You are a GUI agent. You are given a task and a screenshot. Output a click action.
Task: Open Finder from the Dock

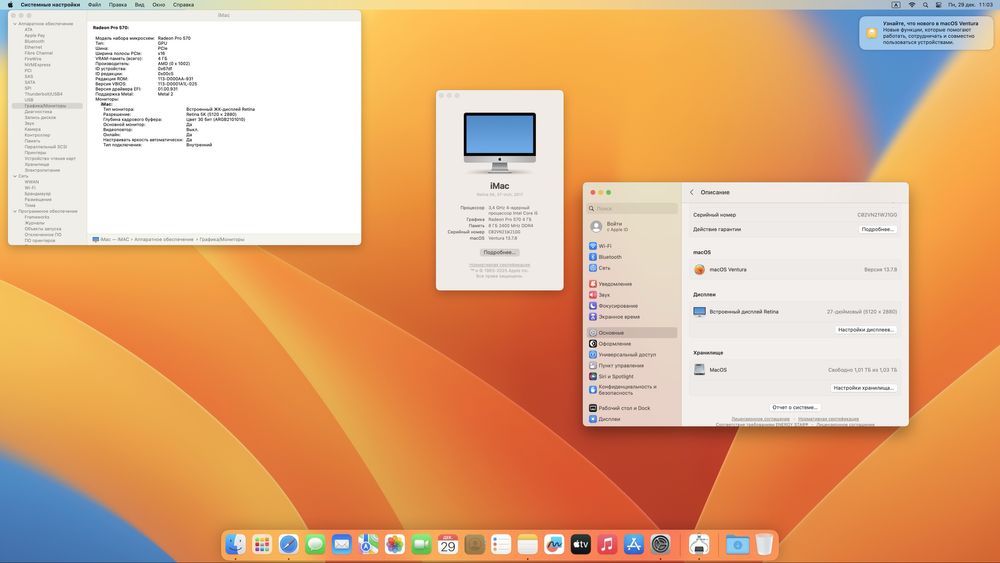235,545
